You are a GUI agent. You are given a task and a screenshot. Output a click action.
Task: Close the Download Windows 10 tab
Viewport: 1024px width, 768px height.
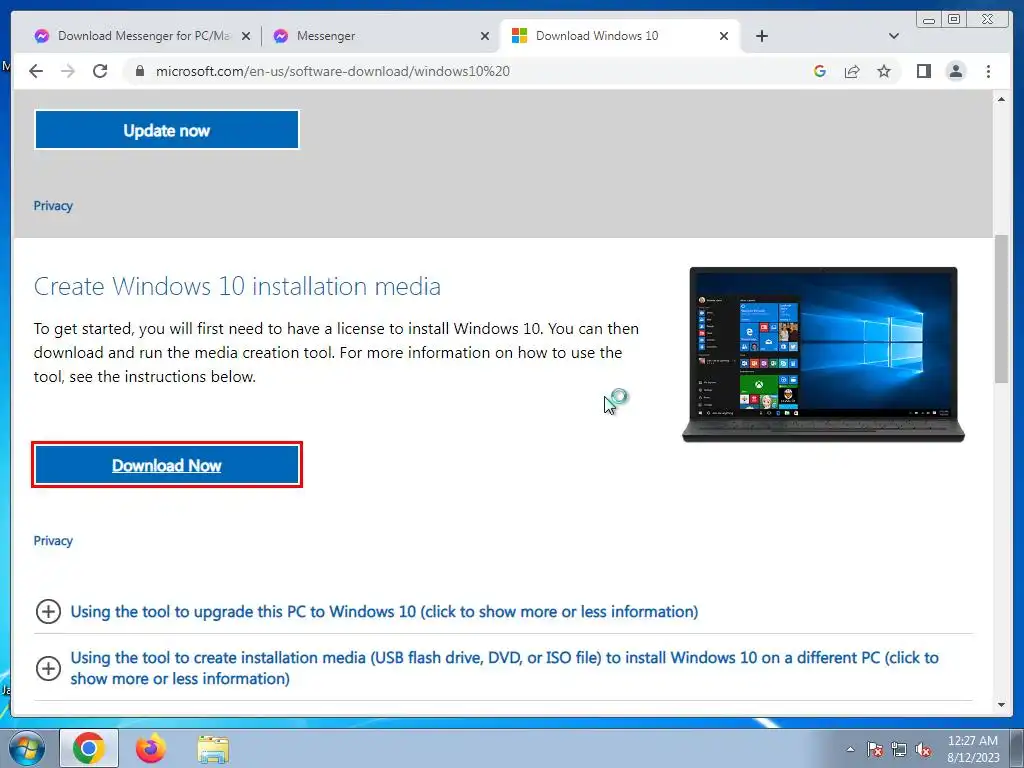tap(724, 36)
